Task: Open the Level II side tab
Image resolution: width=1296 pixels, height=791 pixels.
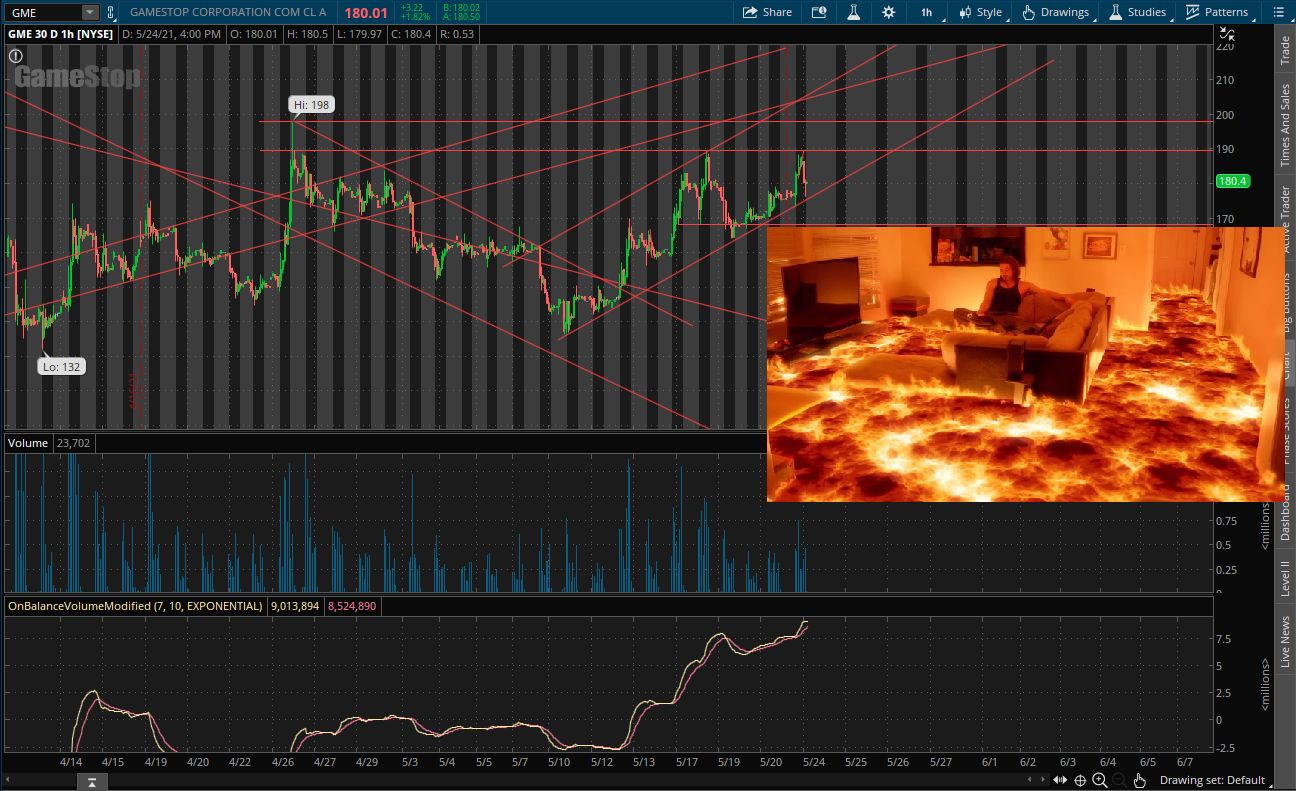Action: 1285,578
